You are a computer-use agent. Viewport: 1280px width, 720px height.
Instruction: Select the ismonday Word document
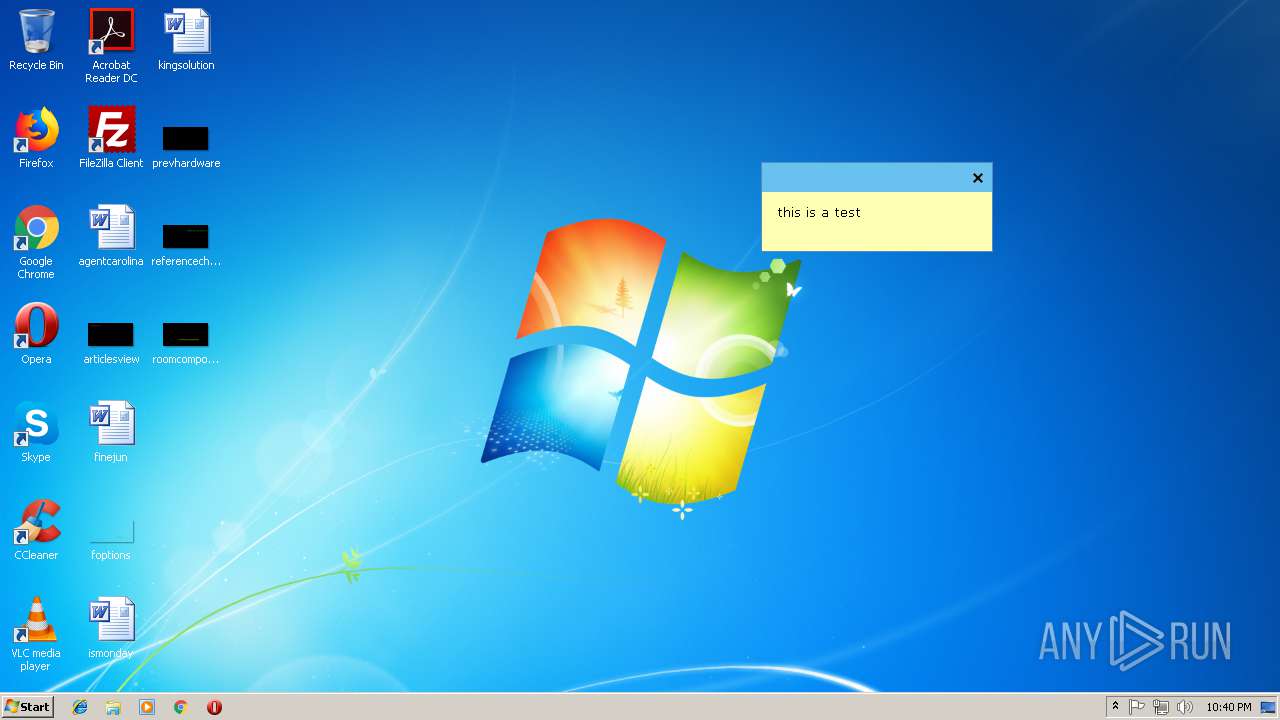coord(111,628)
